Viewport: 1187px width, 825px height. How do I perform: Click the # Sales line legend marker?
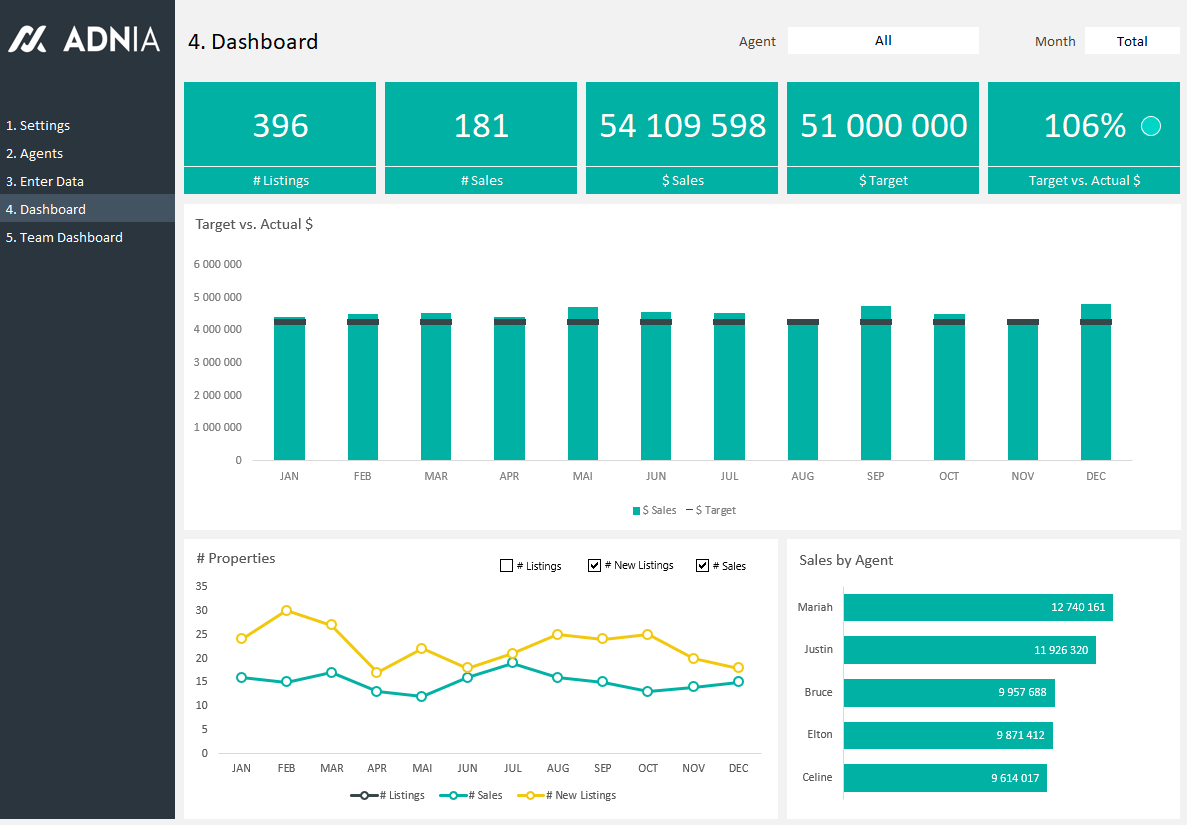453,796
